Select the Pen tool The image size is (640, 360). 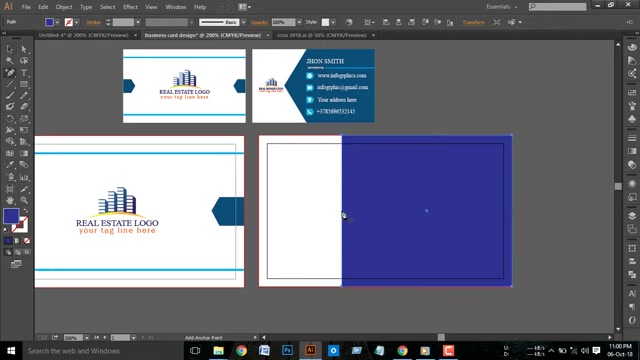[x=10, y=73]
